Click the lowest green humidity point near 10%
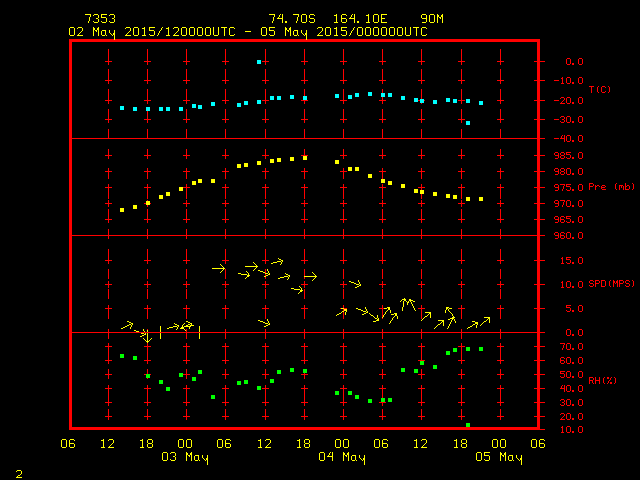The width and height of the screenshot is (640, 480). [x=467, y=425]
